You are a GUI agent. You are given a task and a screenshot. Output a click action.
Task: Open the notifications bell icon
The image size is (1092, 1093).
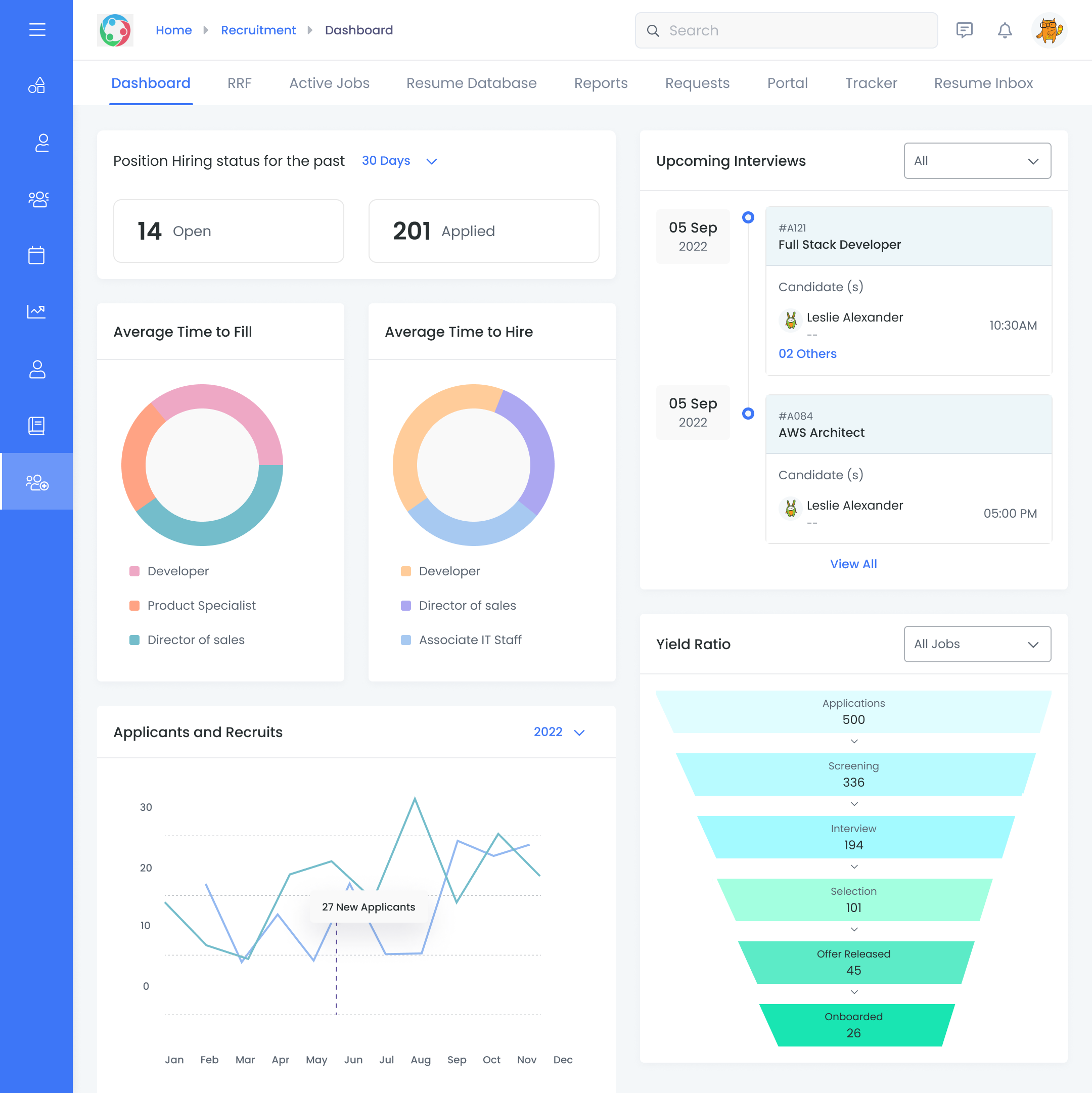point(1005,30)
